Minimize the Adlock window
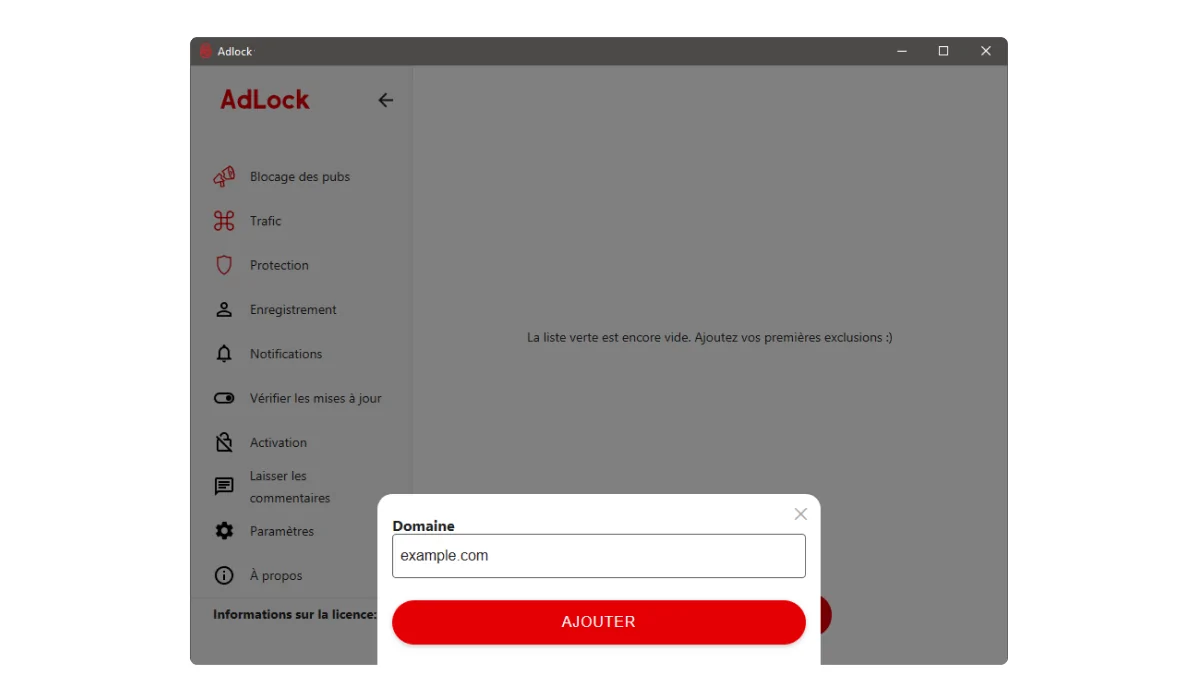Viewport: 1200px width, 700px height. click(x=902, y=51)
